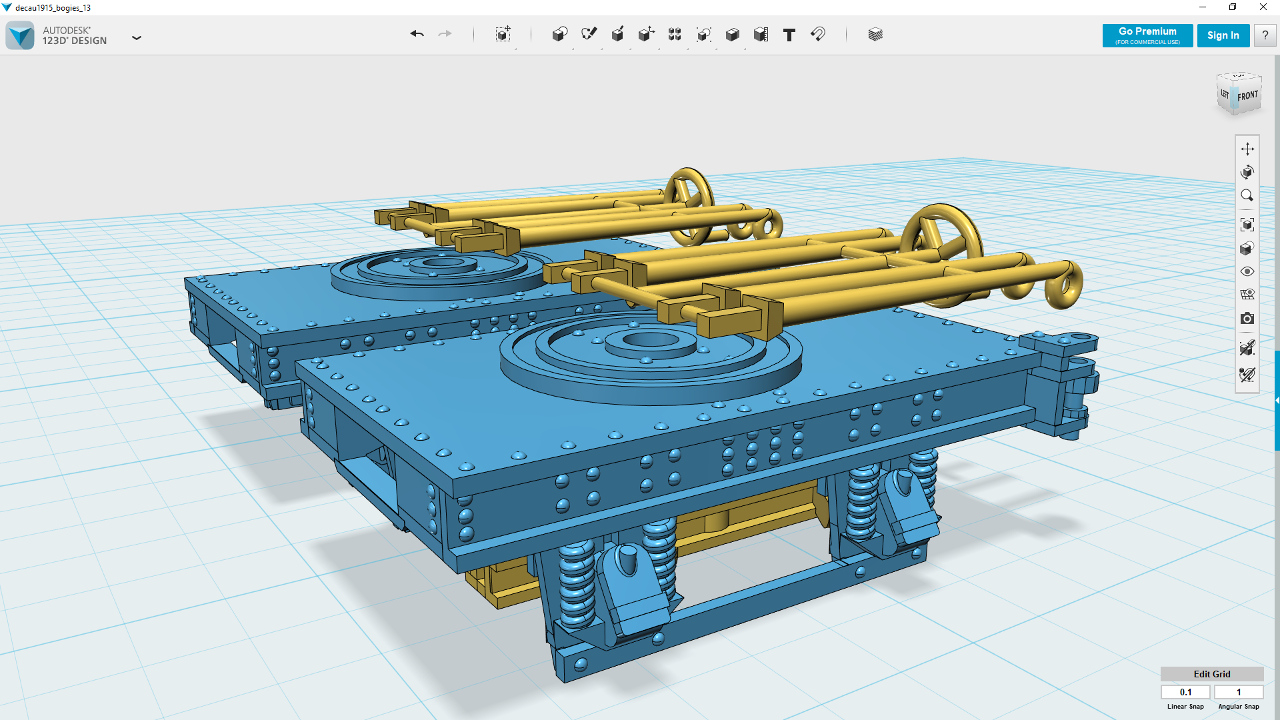Open the visual style cube icon

click(x=1247, y=248)
